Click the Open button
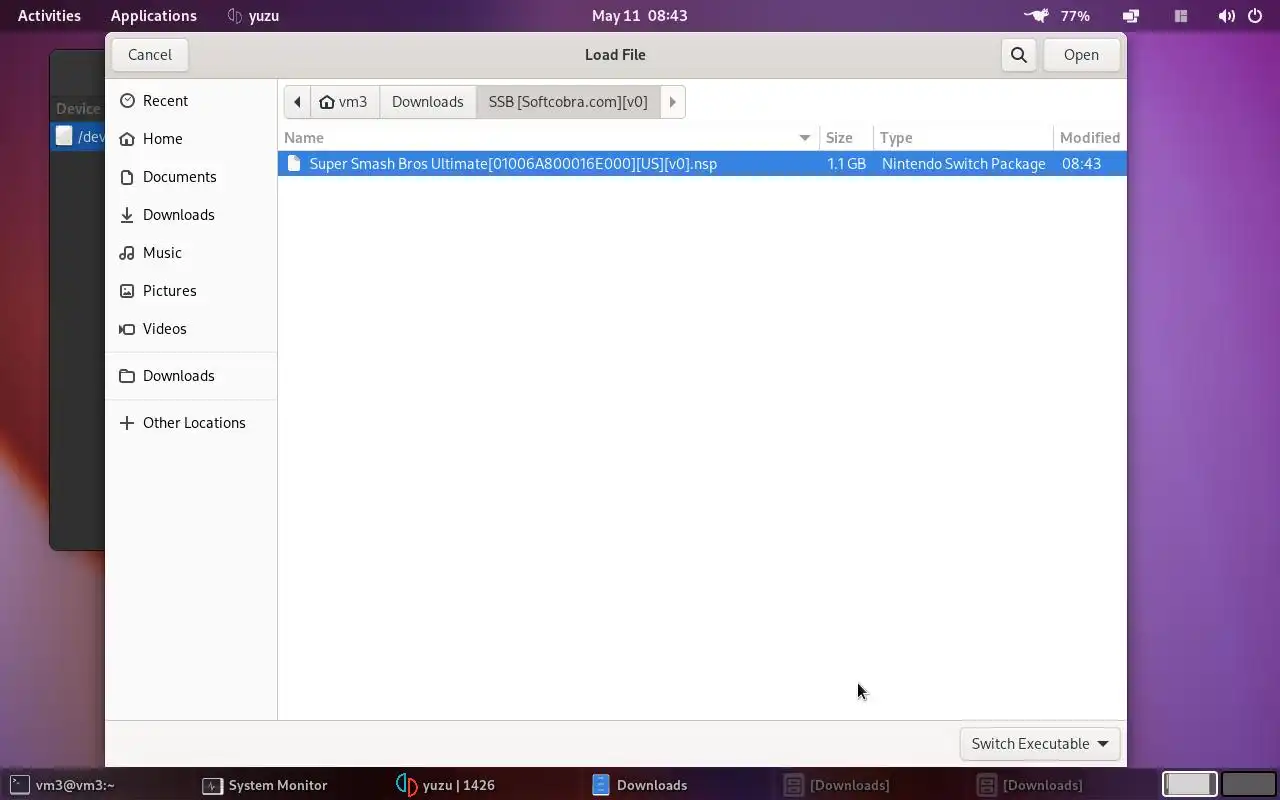The image size is (1280, 800). pos(1081,55)
